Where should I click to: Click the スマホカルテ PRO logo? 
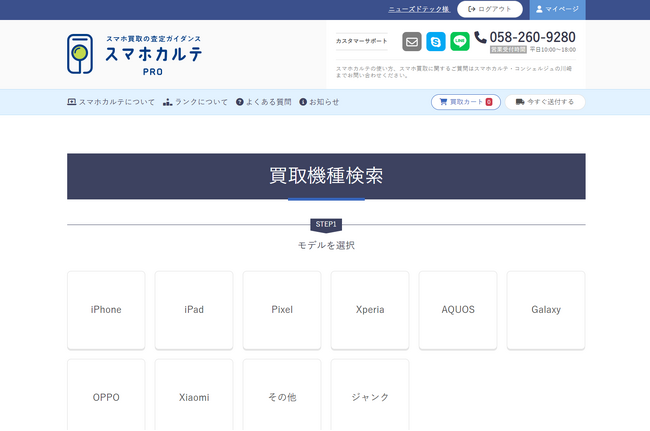135,54
